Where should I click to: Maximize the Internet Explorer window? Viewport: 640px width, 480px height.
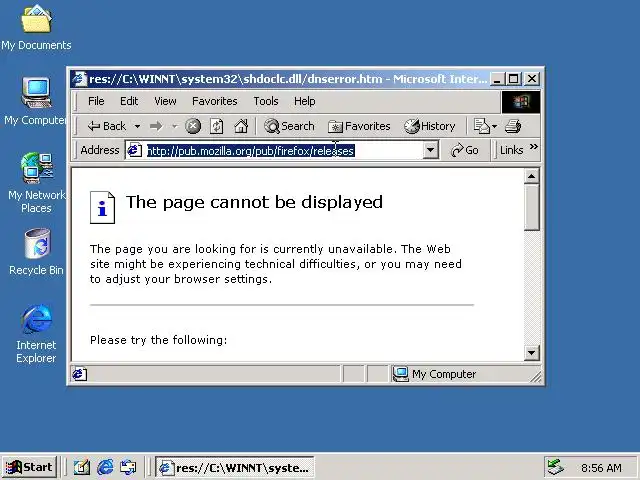click(x=513, y=79)
